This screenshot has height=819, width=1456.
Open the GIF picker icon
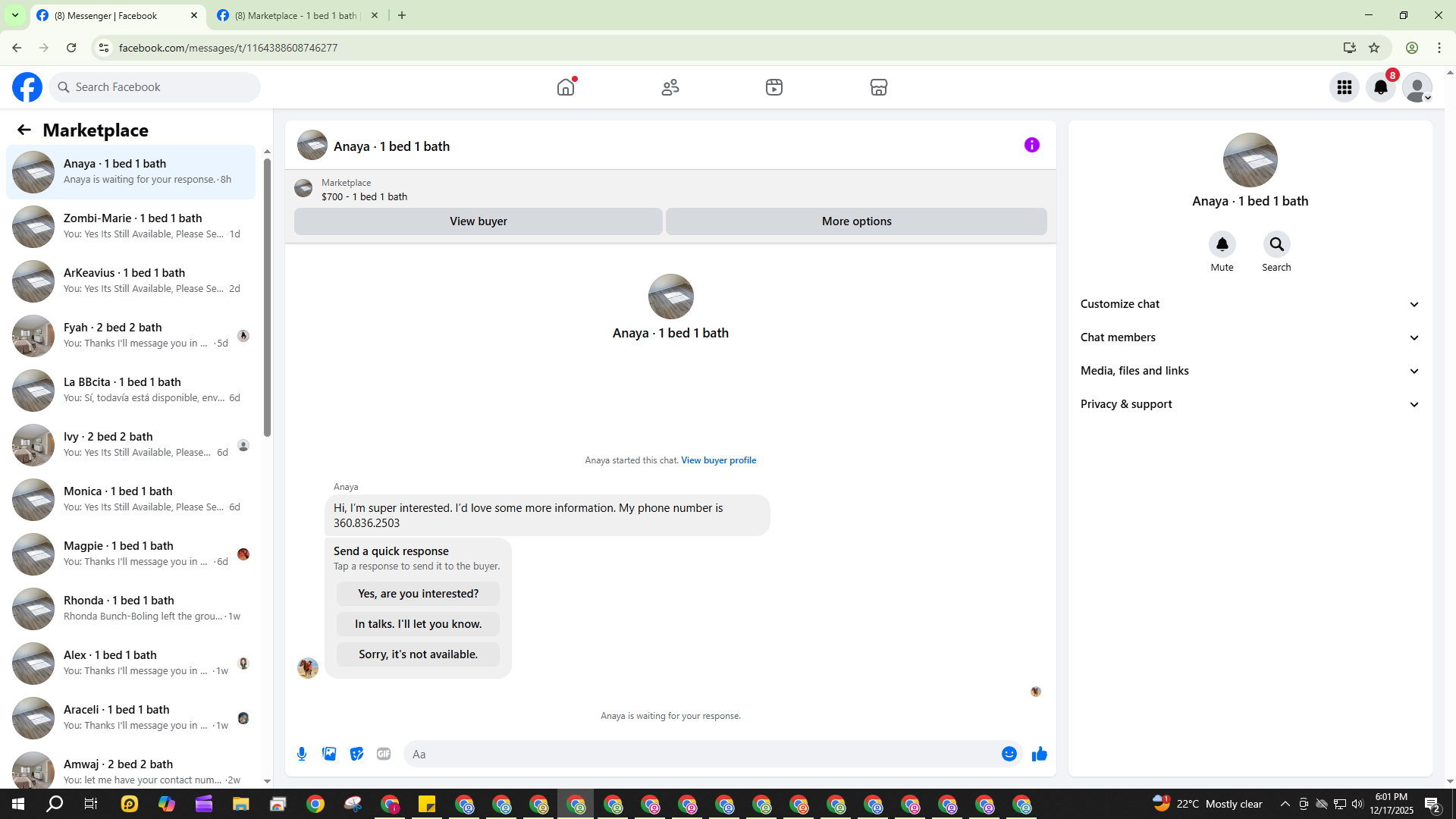click(384, 754)
